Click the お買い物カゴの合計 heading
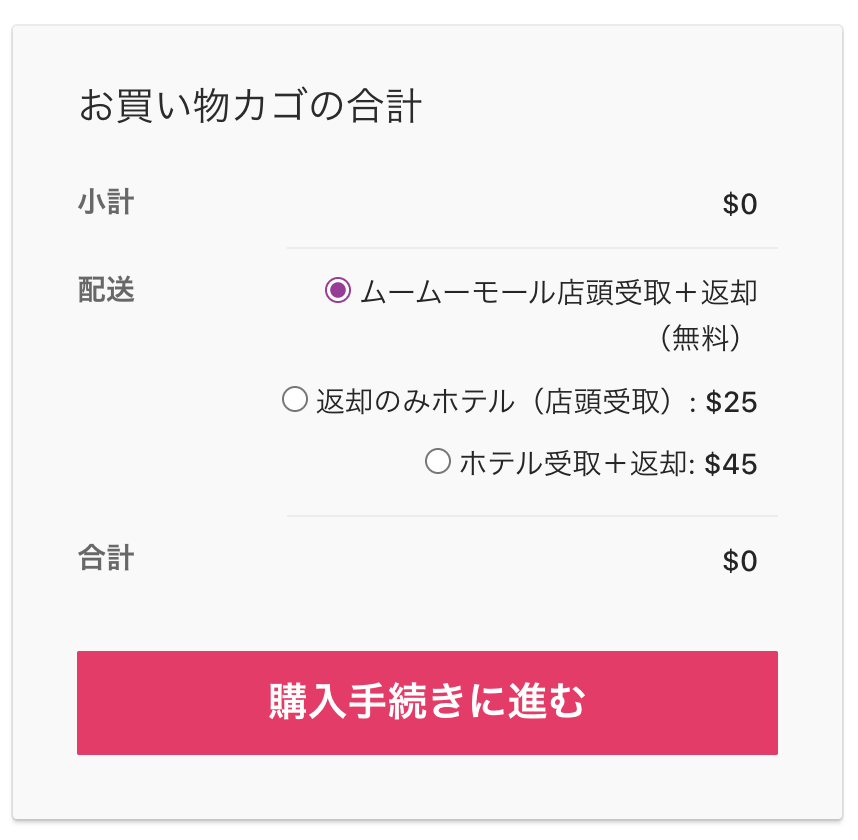 (250, 107)
